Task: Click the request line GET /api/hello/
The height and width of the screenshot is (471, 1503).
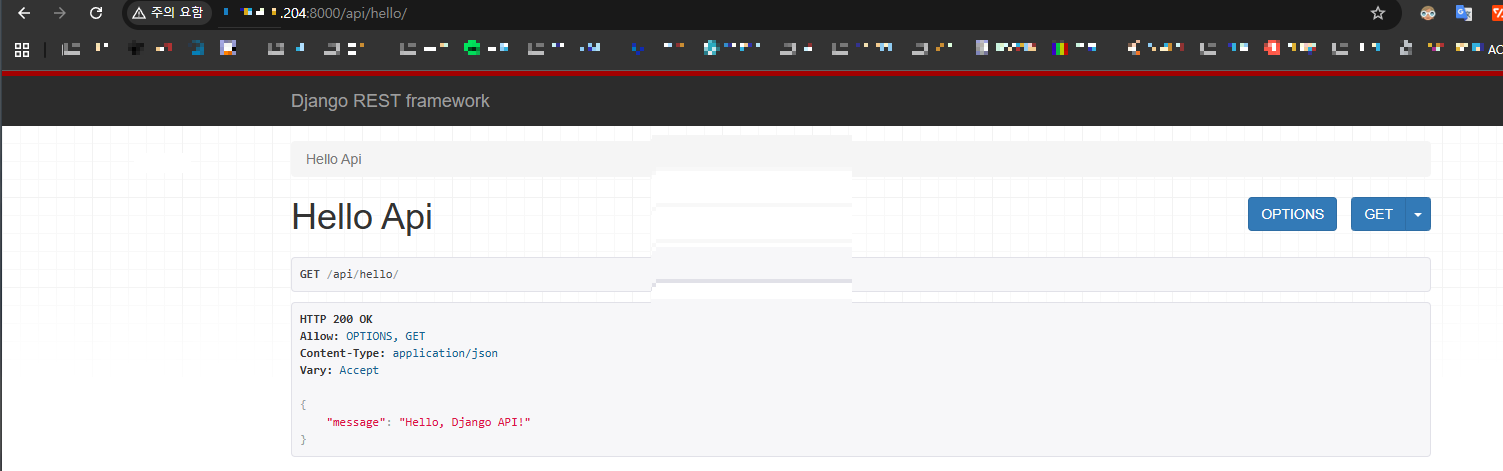Action: point(349,274)
